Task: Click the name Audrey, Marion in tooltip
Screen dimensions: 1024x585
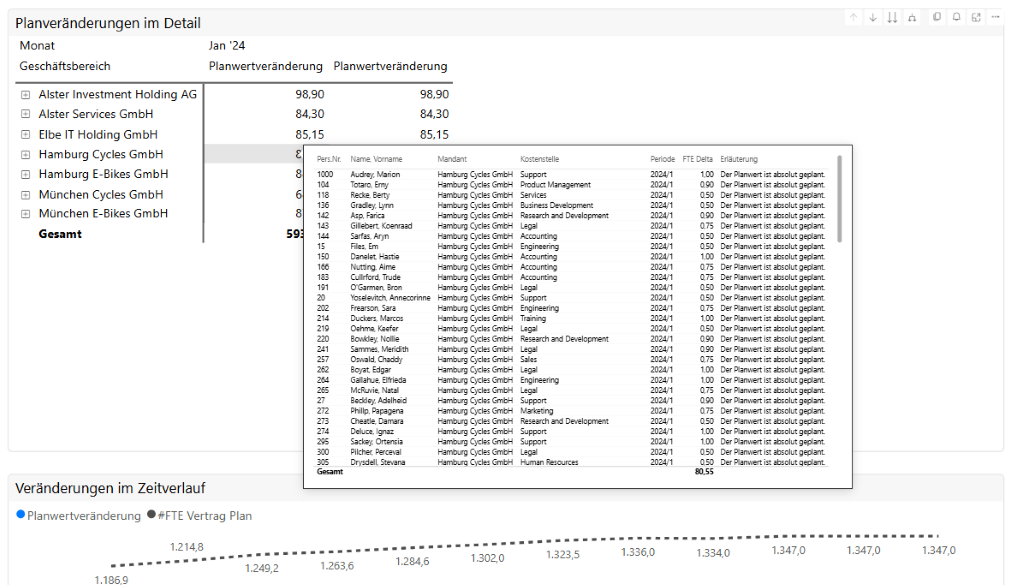Action: pos(375,174)
